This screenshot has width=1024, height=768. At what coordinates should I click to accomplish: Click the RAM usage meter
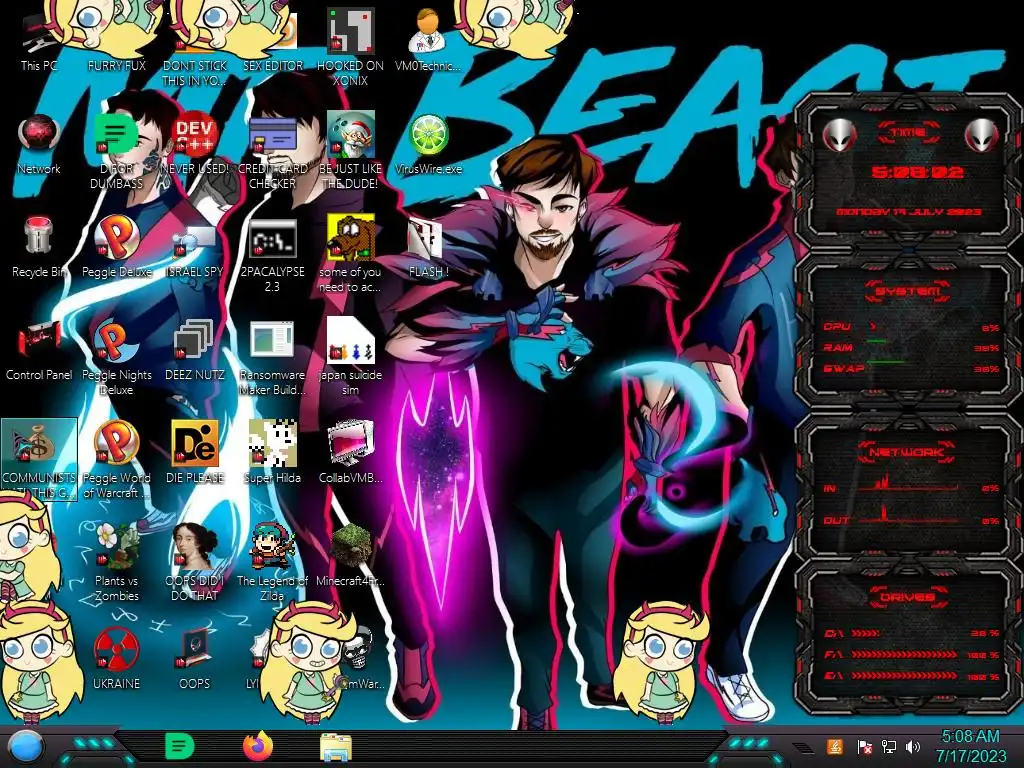pos(912,347)
